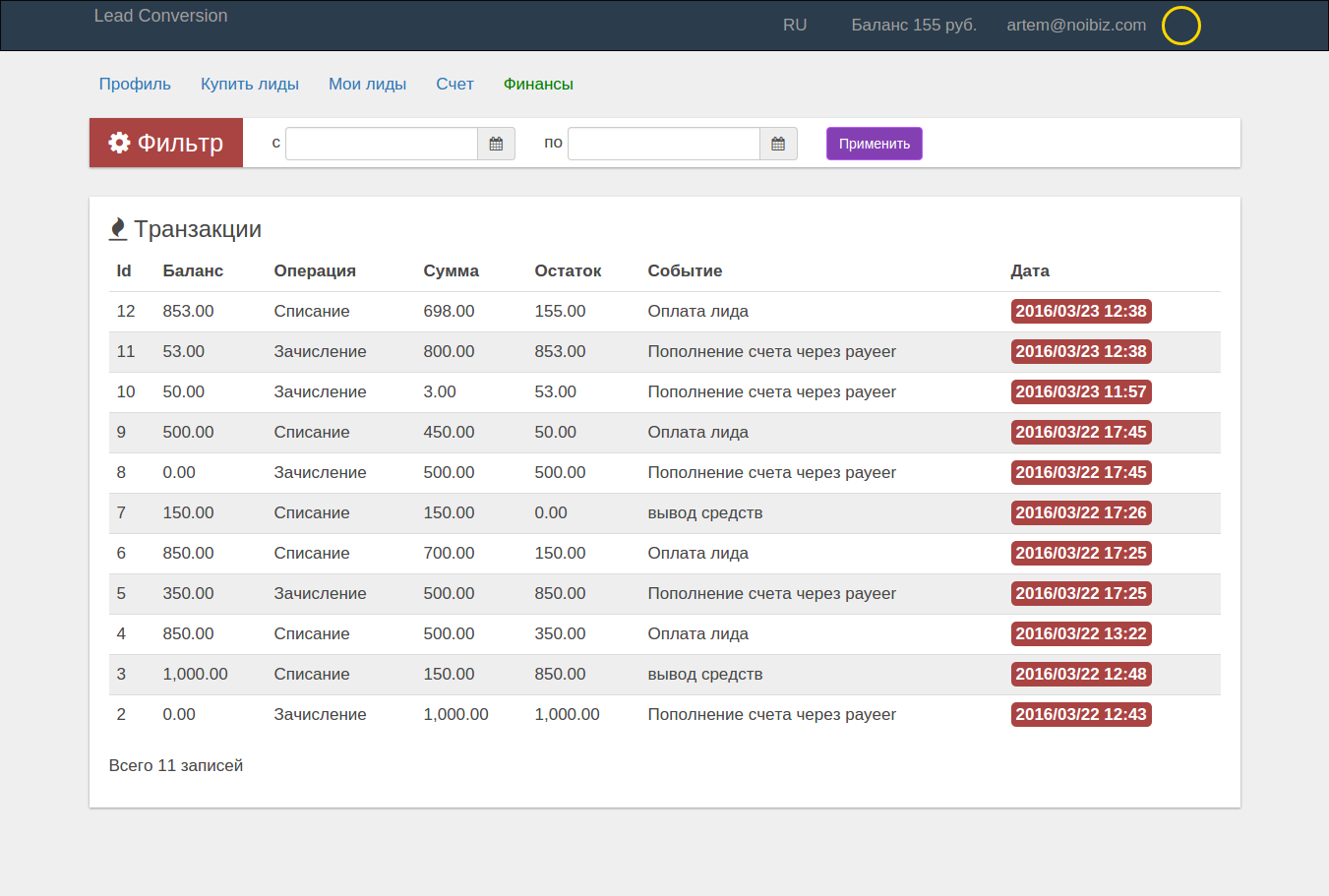This screenshot has width=1329, height=896.
Task: Click the Баланс value 1,000.00
Action: [x=195, y=675]
